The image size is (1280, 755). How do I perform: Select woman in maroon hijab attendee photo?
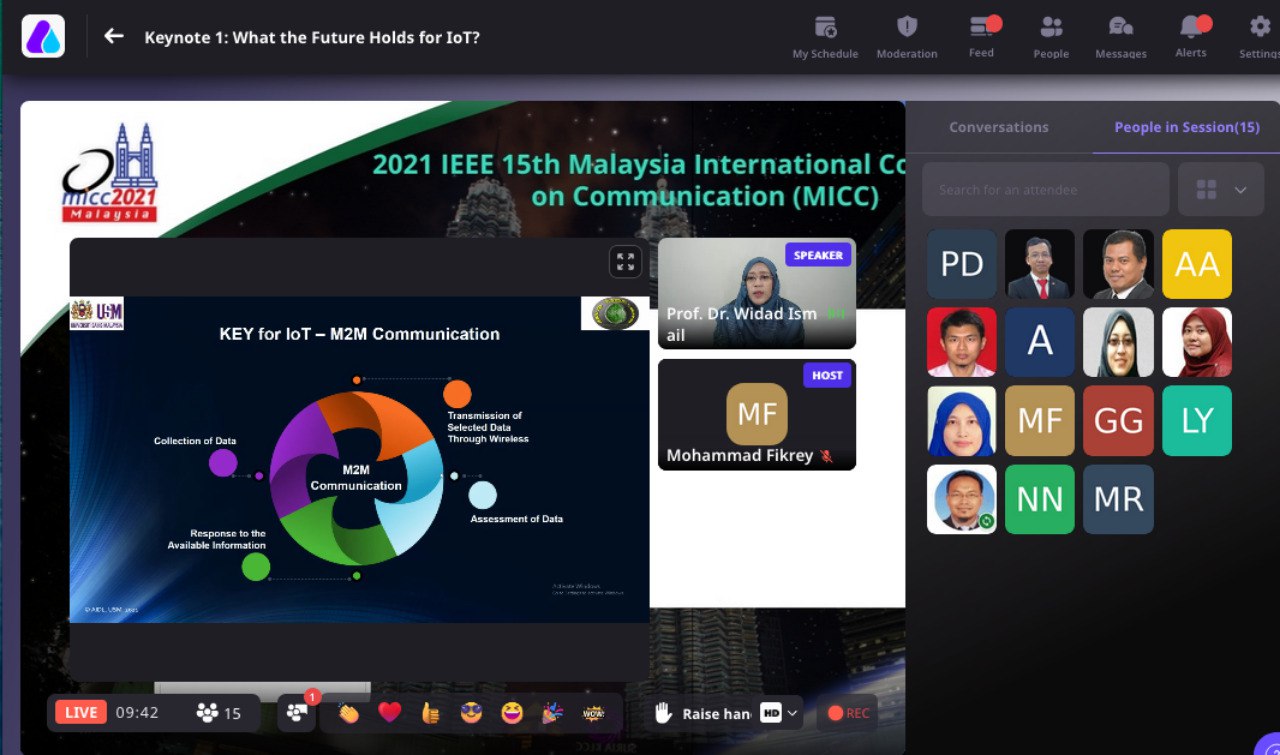click(x=1197, y=342)
